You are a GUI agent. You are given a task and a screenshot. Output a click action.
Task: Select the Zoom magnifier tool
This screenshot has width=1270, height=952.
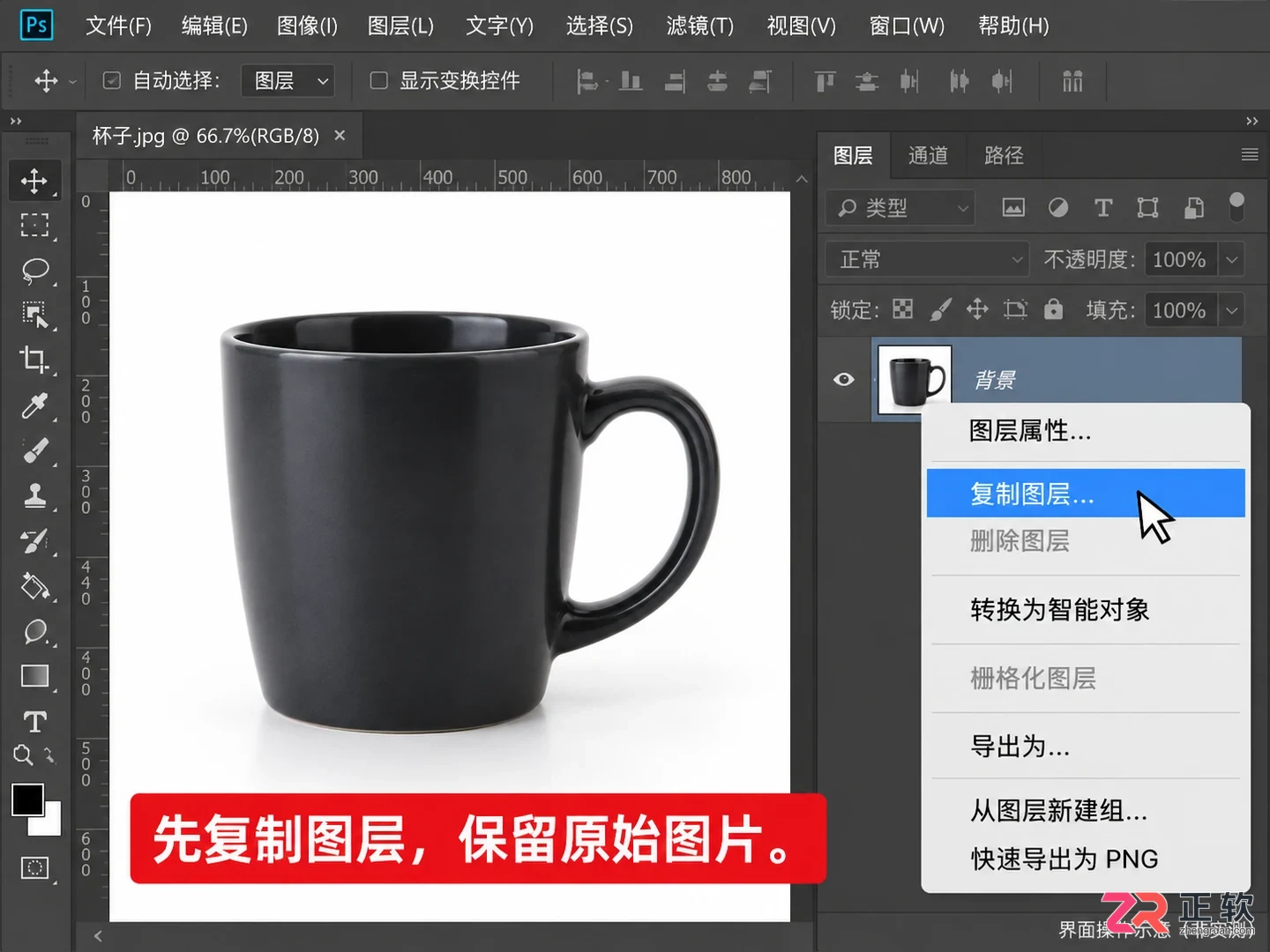24,755
